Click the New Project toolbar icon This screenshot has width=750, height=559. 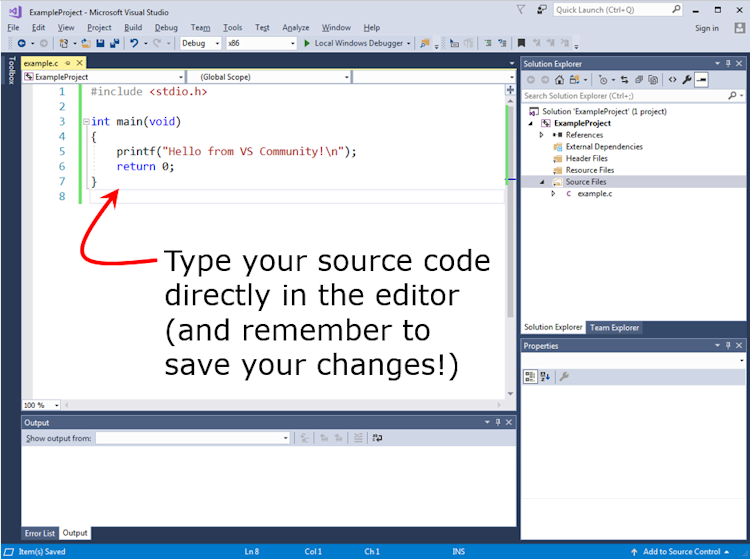tap(64, 43)
